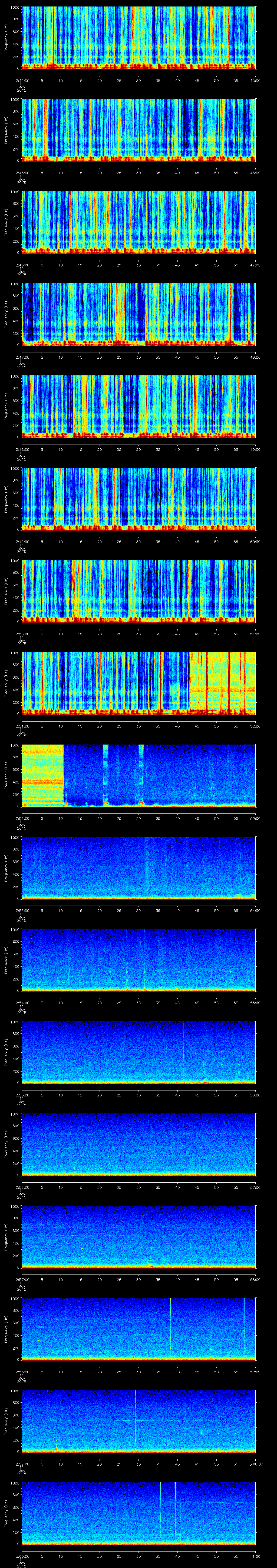The image size is (277, 1568).
Task: Click the 2:51:00 start time label
Action: pyautogui.click(x=22, y=726)
